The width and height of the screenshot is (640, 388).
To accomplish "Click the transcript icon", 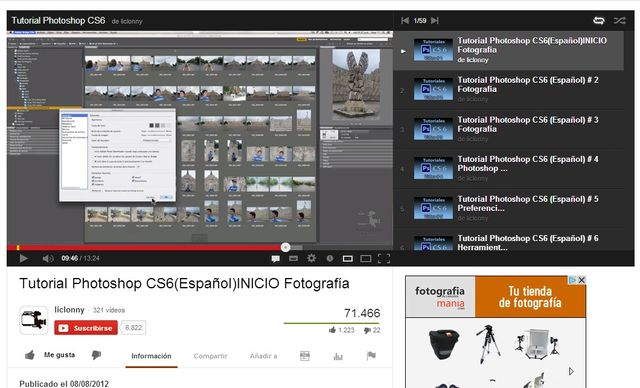I will tap(304, 356).
